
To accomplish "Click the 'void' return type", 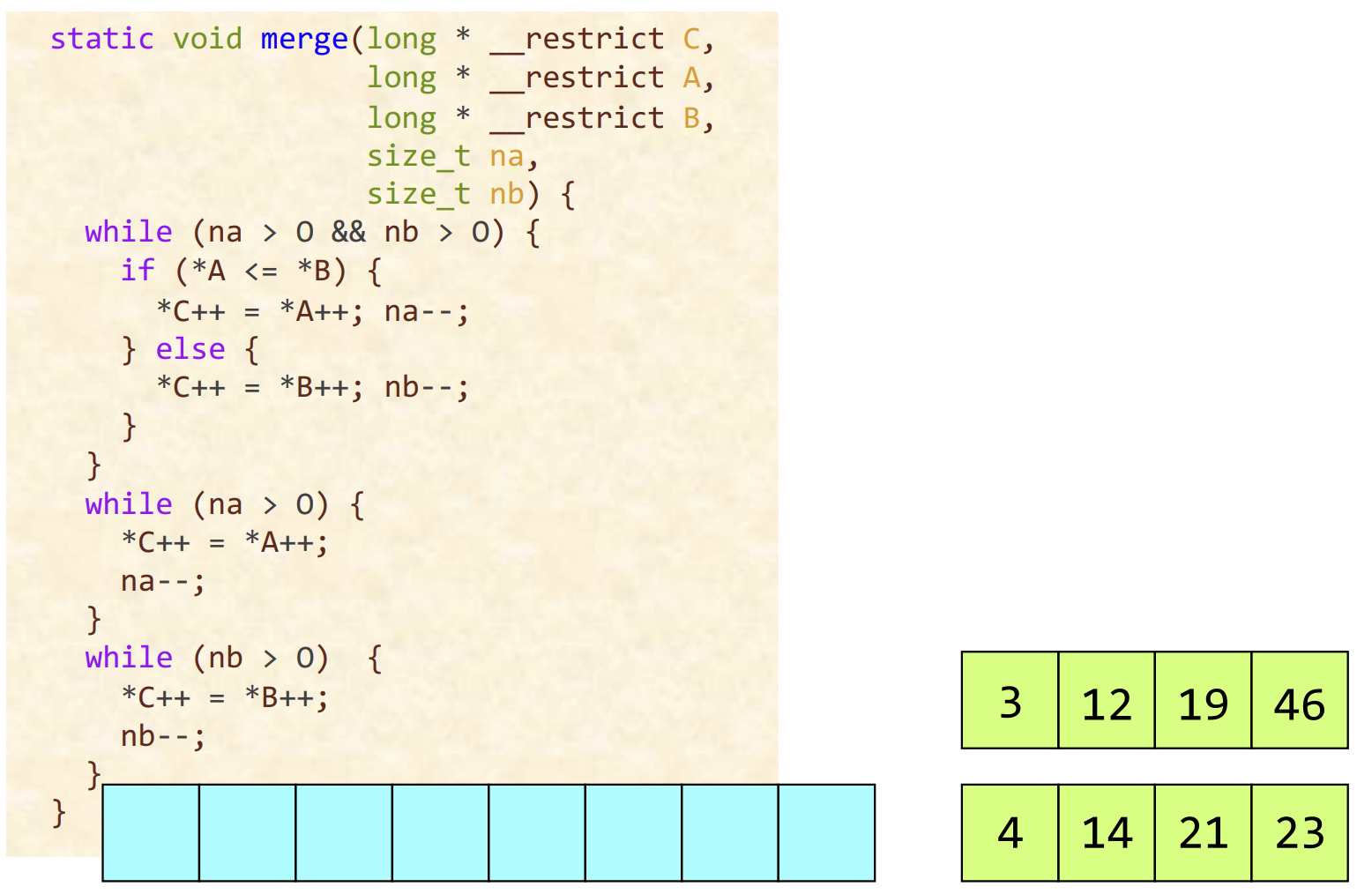I will point(207,39).
